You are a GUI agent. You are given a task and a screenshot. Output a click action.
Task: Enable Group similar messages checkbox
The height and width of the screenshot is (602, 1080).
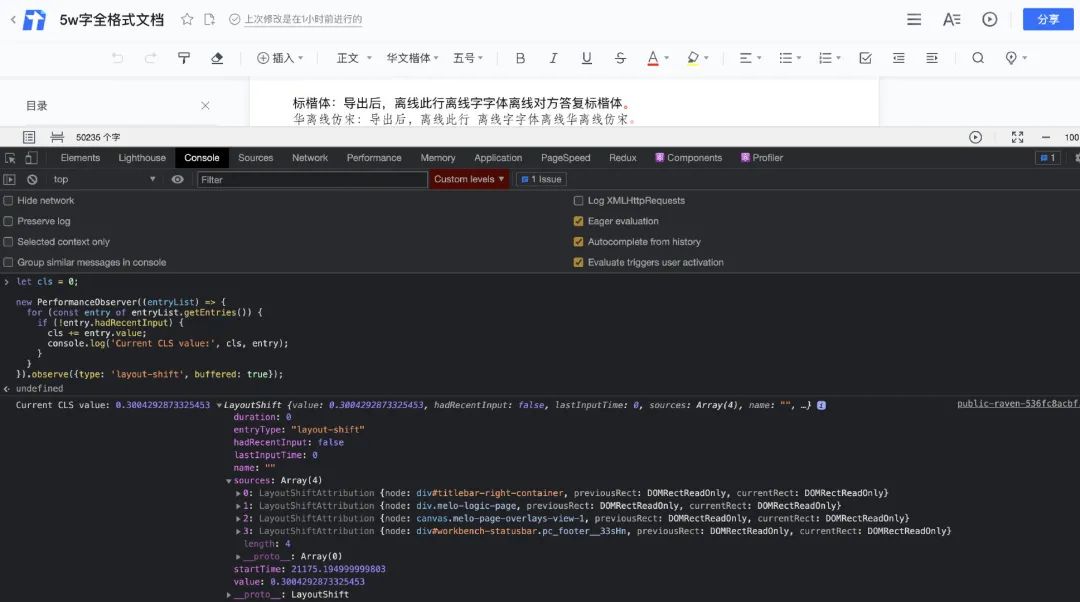tap(8, 262)
